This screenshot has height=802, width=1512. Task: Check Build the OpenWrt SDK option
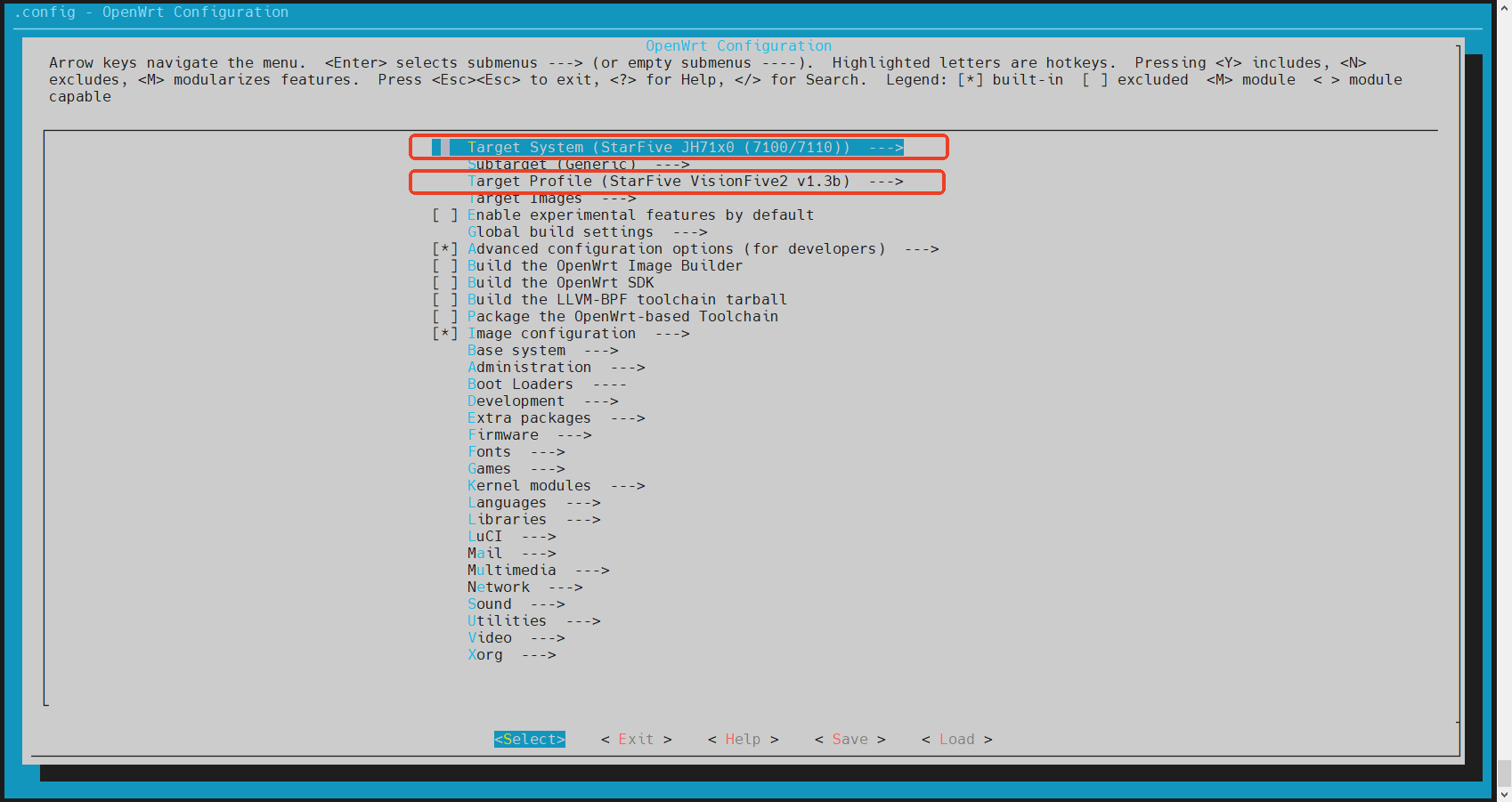444,283
